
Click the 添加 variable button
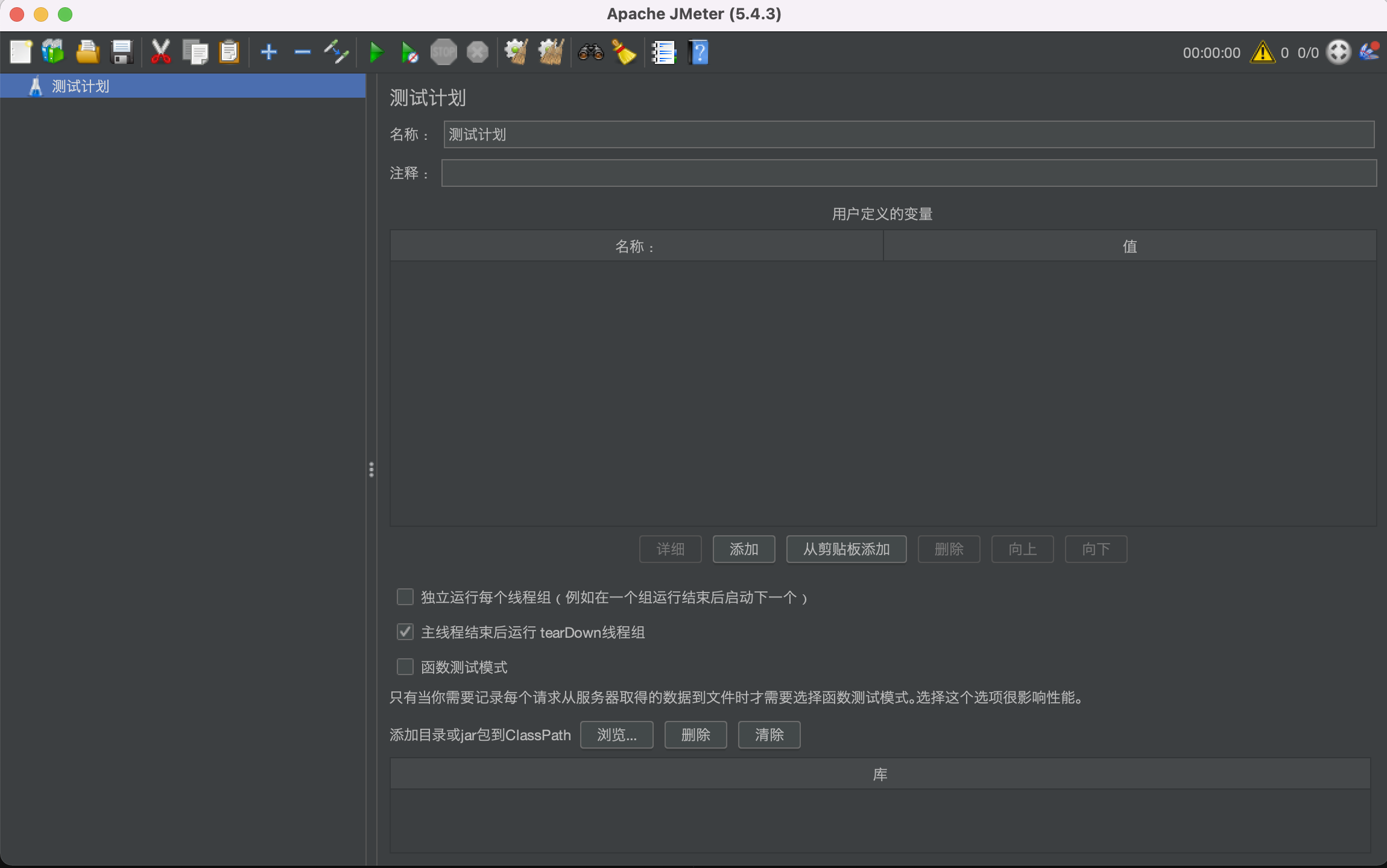coord(744,549)
